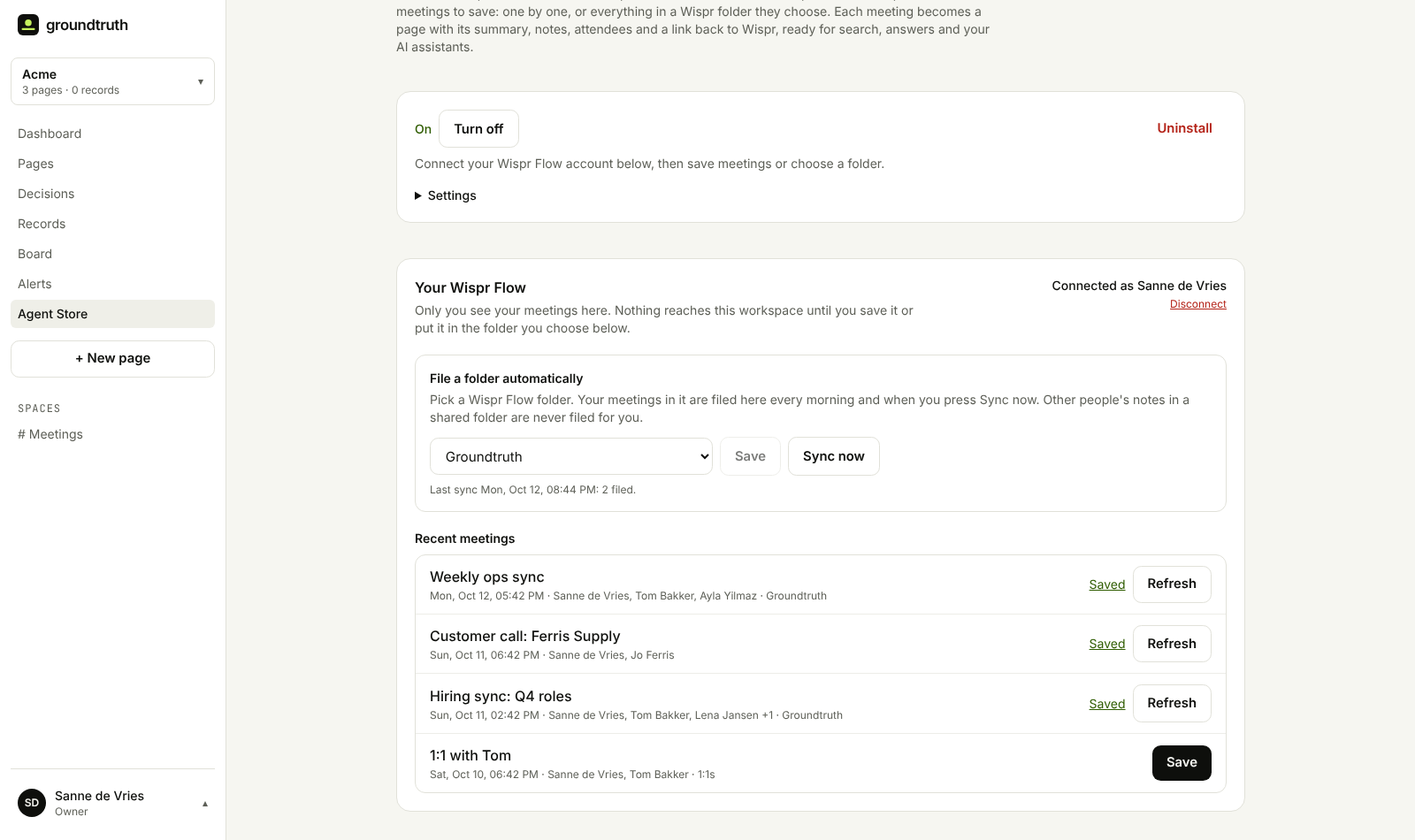Open Saved link for Customer call: Ferris Supply

(x=1106, y=644)
